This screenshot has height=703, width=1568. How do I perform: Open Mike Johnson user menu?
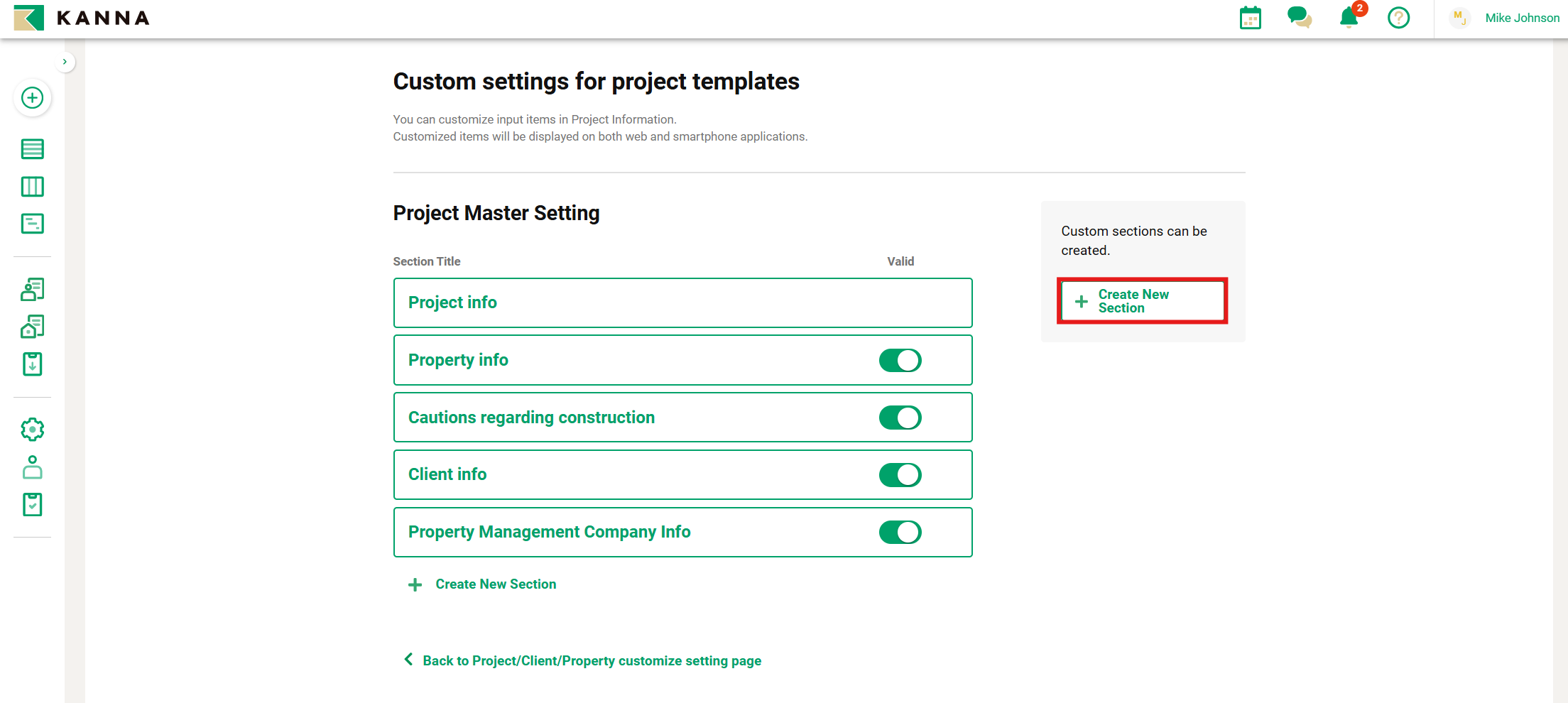tap(1521, 18)
